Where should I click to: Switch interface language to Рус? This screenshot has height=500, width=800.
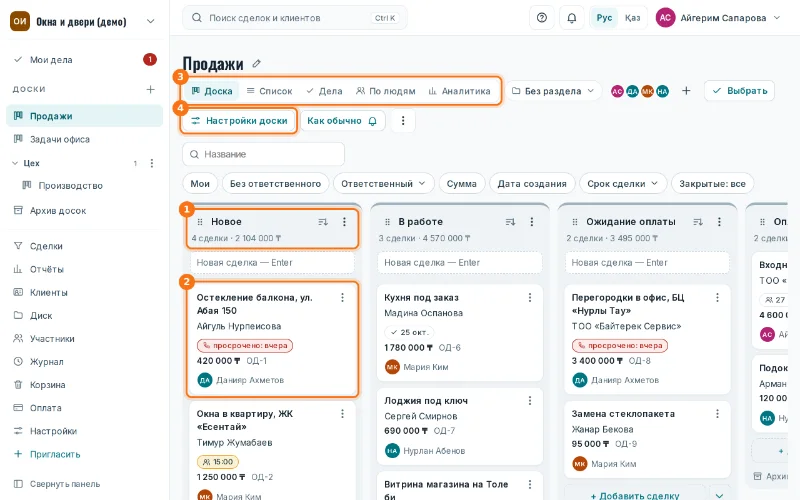pyautogui.click(x=604, y=18)
